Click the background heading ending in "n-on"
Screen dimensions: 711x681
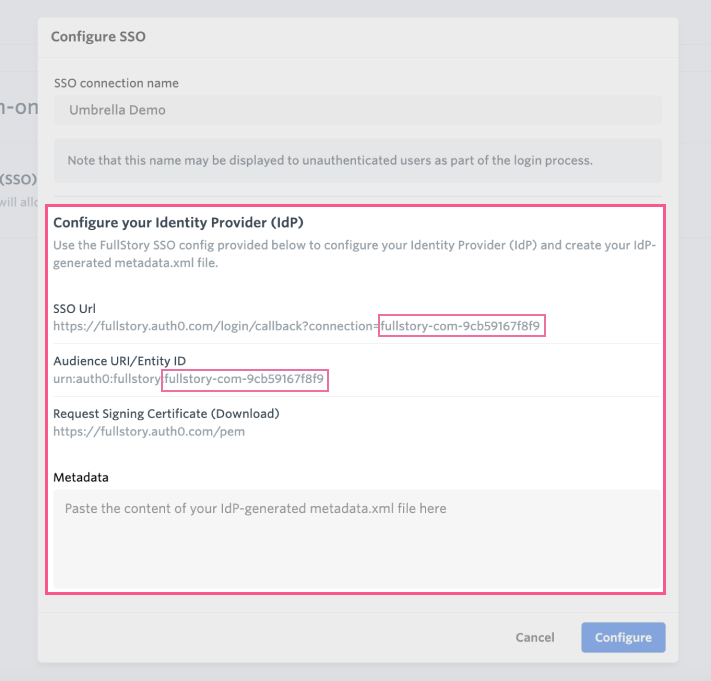pyautogui.click(x=18, y=108)
